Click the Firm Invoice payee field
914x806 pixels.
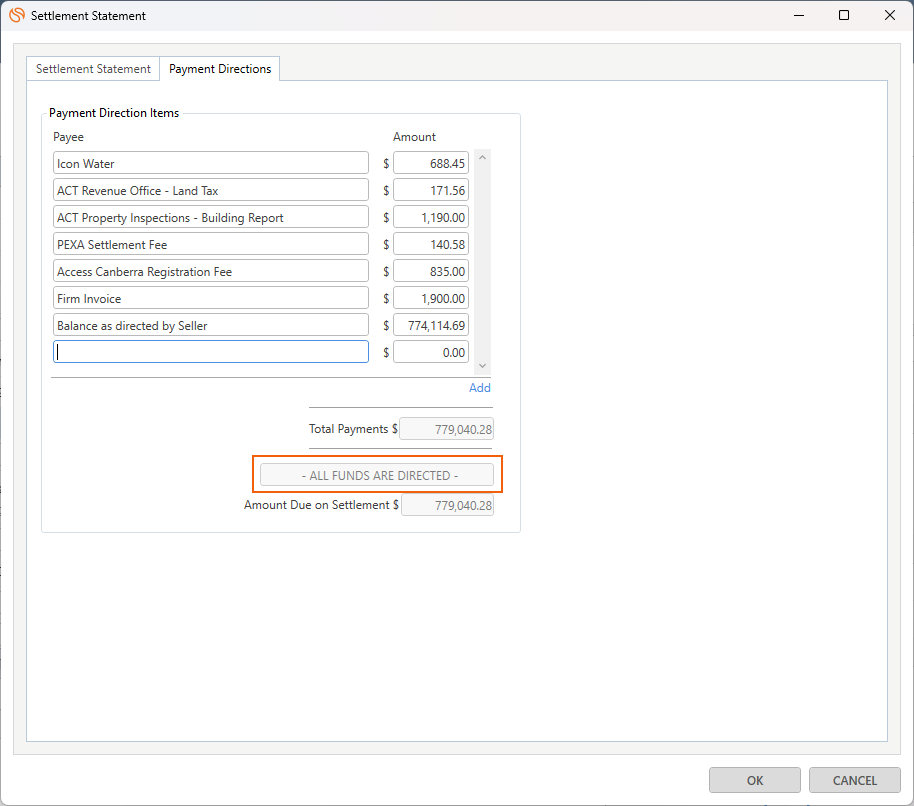[x=211, y=298]
